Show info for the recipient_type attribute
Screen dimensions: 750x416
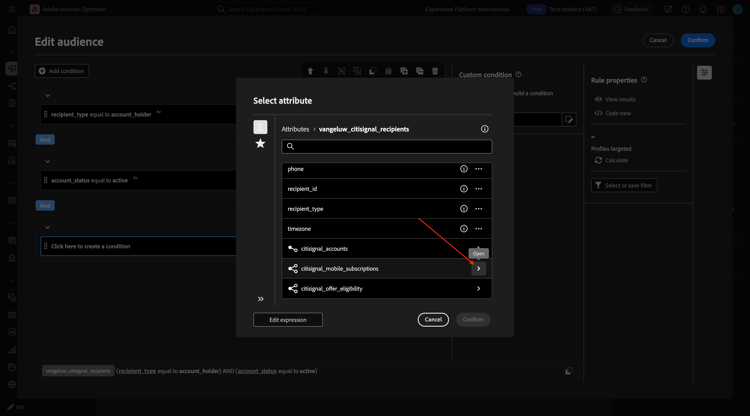(463, 209)
